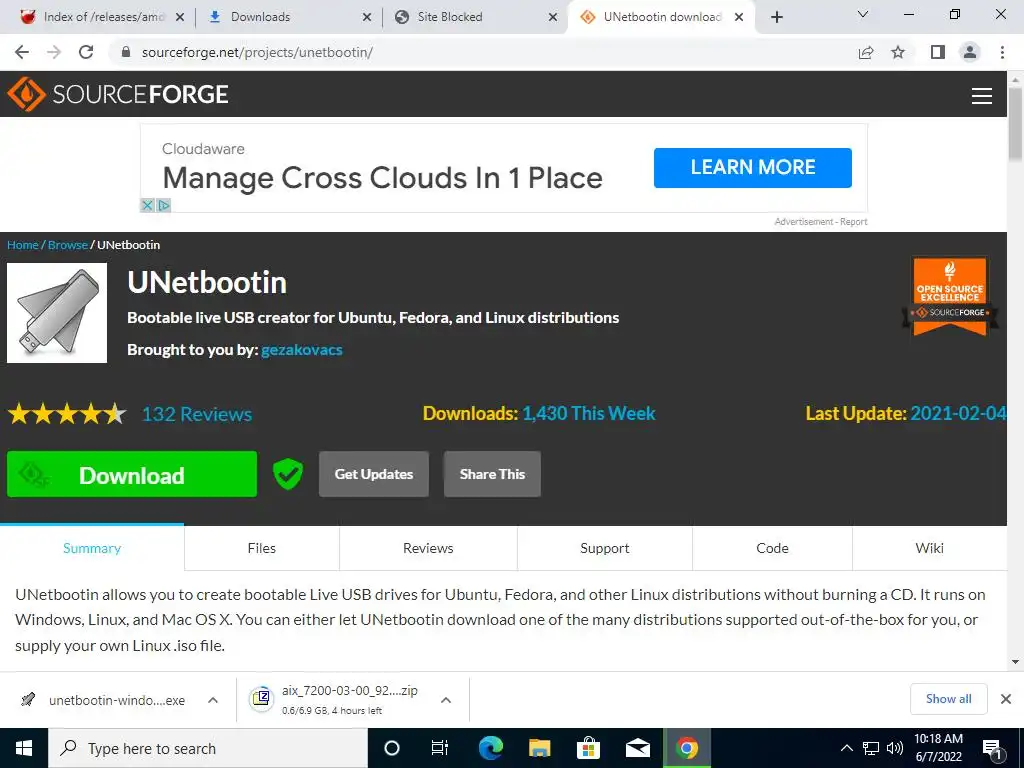This screenshot has height=768, width=1024.
Task: Click the Home breadcrumb link
Action: click(23, 245)
